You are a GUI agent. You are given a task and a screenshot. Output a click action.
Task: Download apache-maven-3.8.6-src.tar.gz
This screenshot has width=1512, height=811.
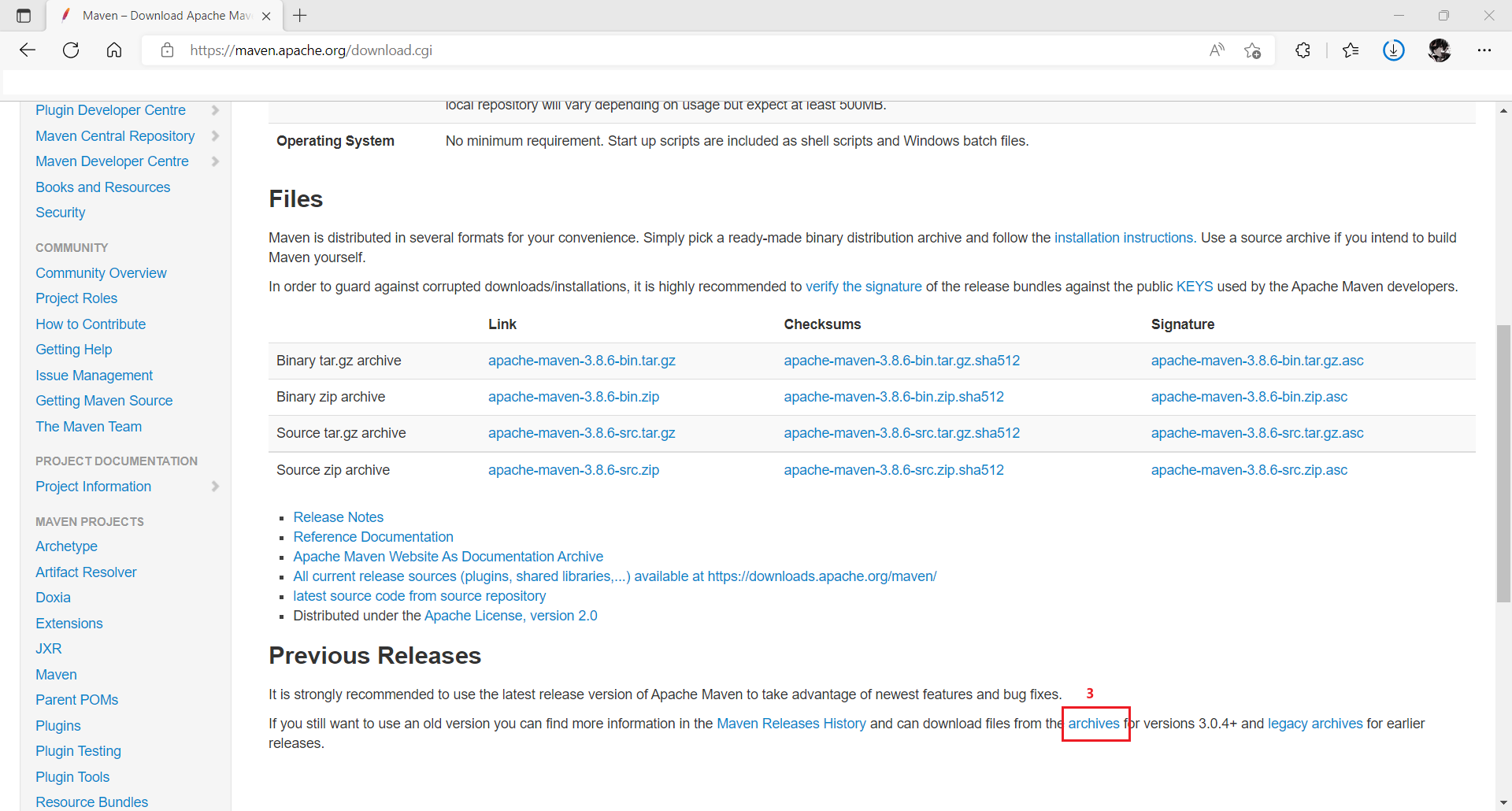[x=581, y=433]
